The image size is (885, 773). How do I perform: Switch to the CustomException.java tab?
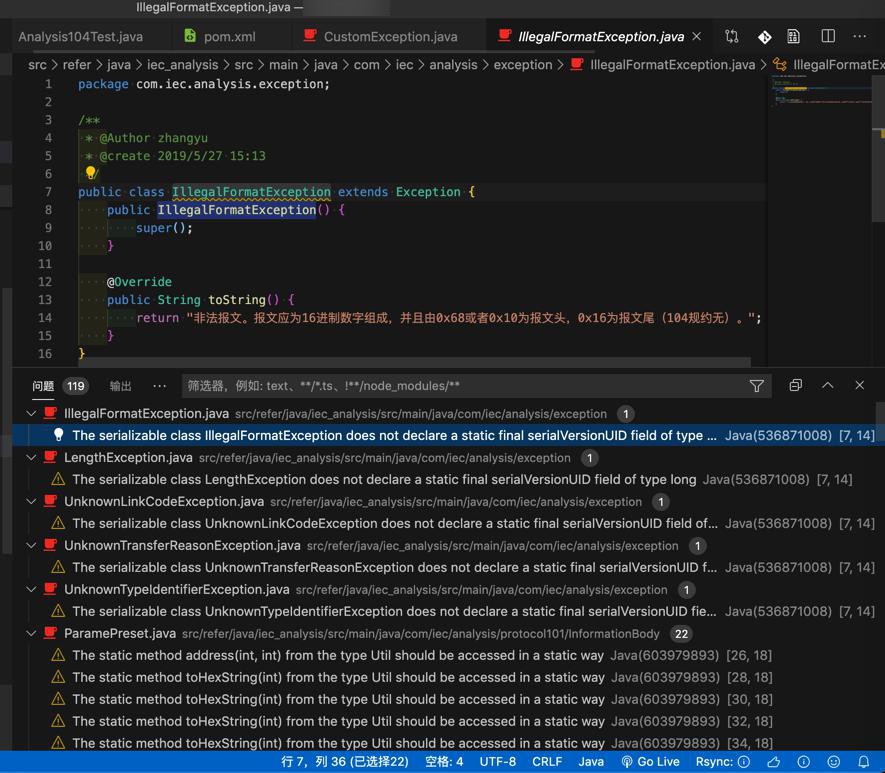click(x=390, y=36)
